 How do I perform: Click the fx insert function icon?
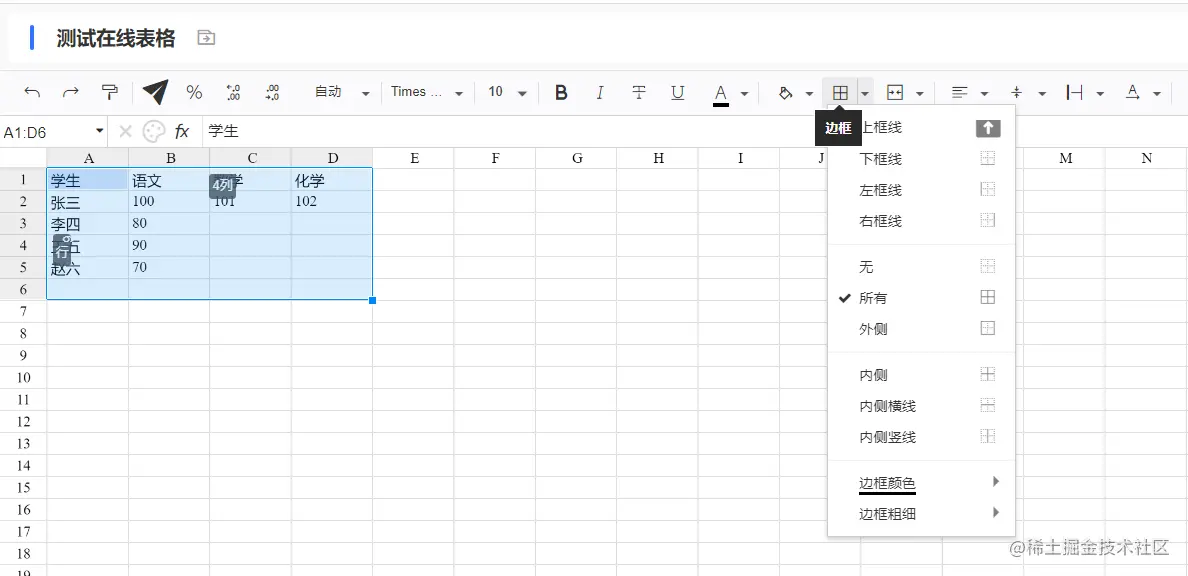(x=182, y=132)
